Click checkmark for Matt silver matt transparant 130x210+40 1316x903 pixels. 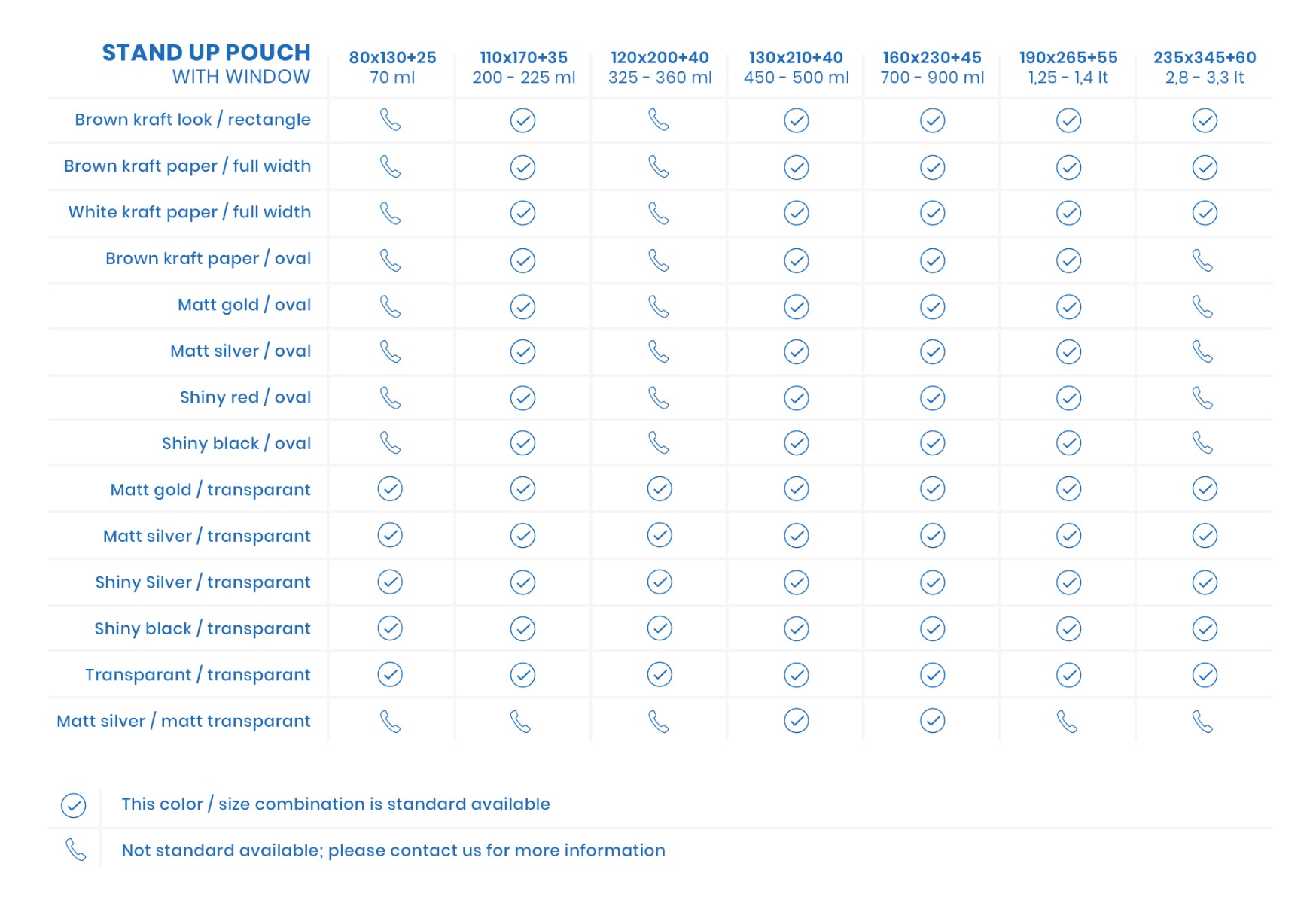click(796, 721)
